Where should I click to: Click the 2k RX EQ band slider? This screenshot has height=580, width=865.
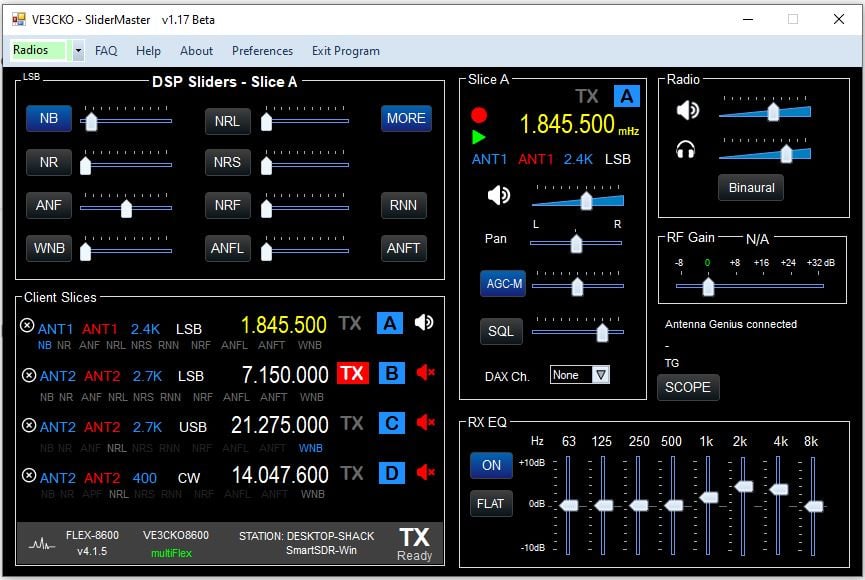pos(743,505)
